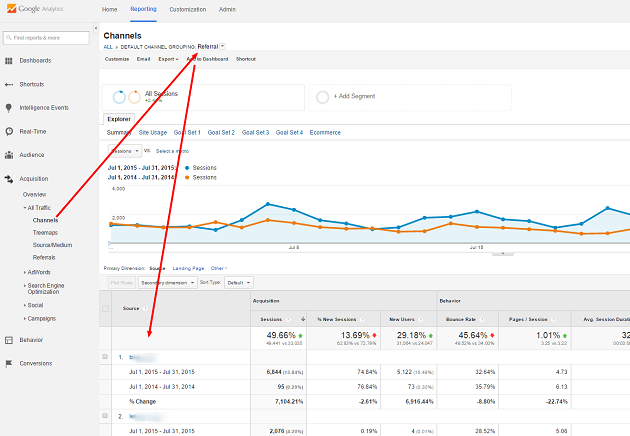Screen dimensions: 630x436
Task: Open Treemaps in the sidebar
Action: click(45, 233)
